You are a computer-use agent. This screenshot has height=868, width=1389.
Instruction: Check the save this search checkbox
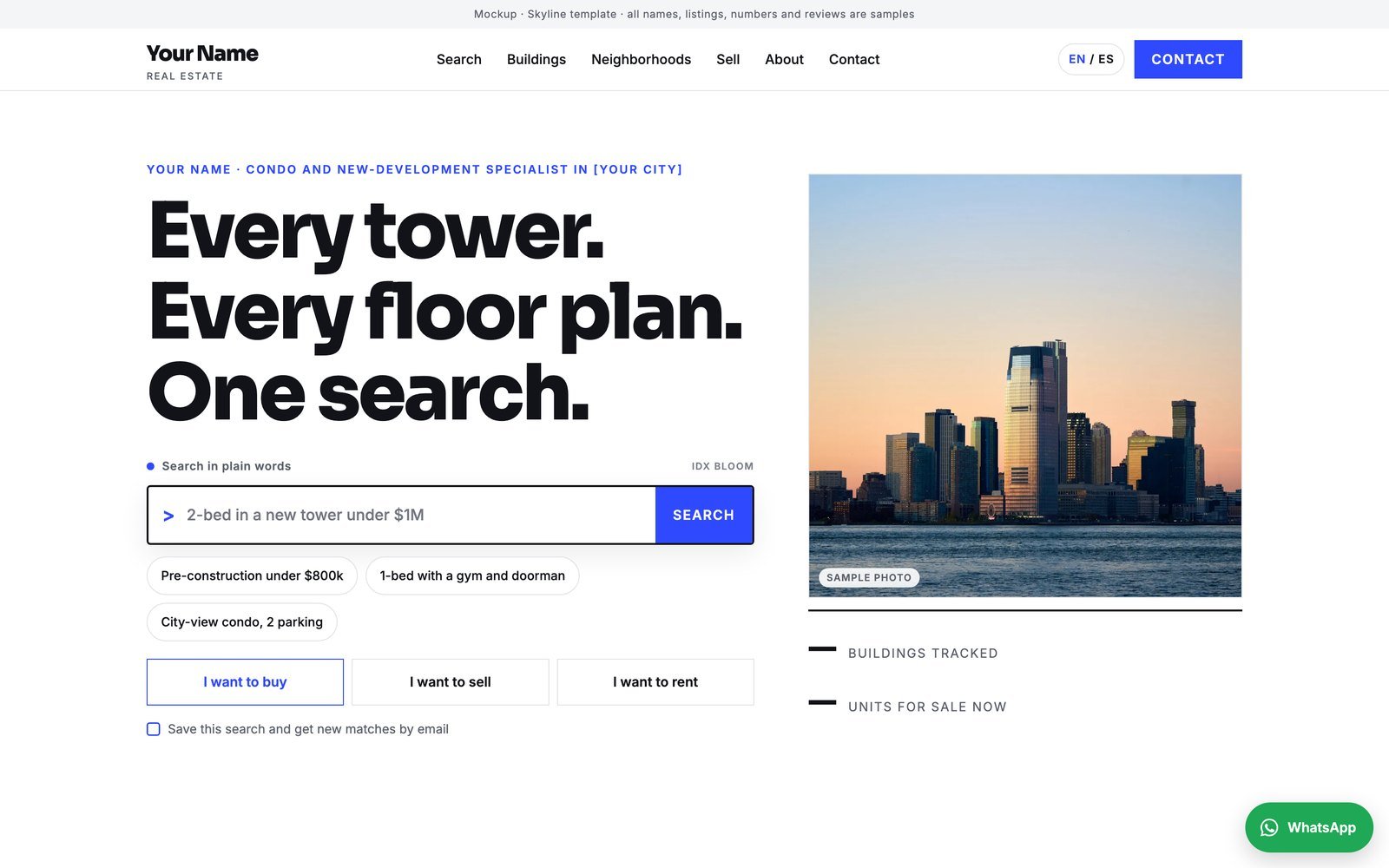[154, 729]
